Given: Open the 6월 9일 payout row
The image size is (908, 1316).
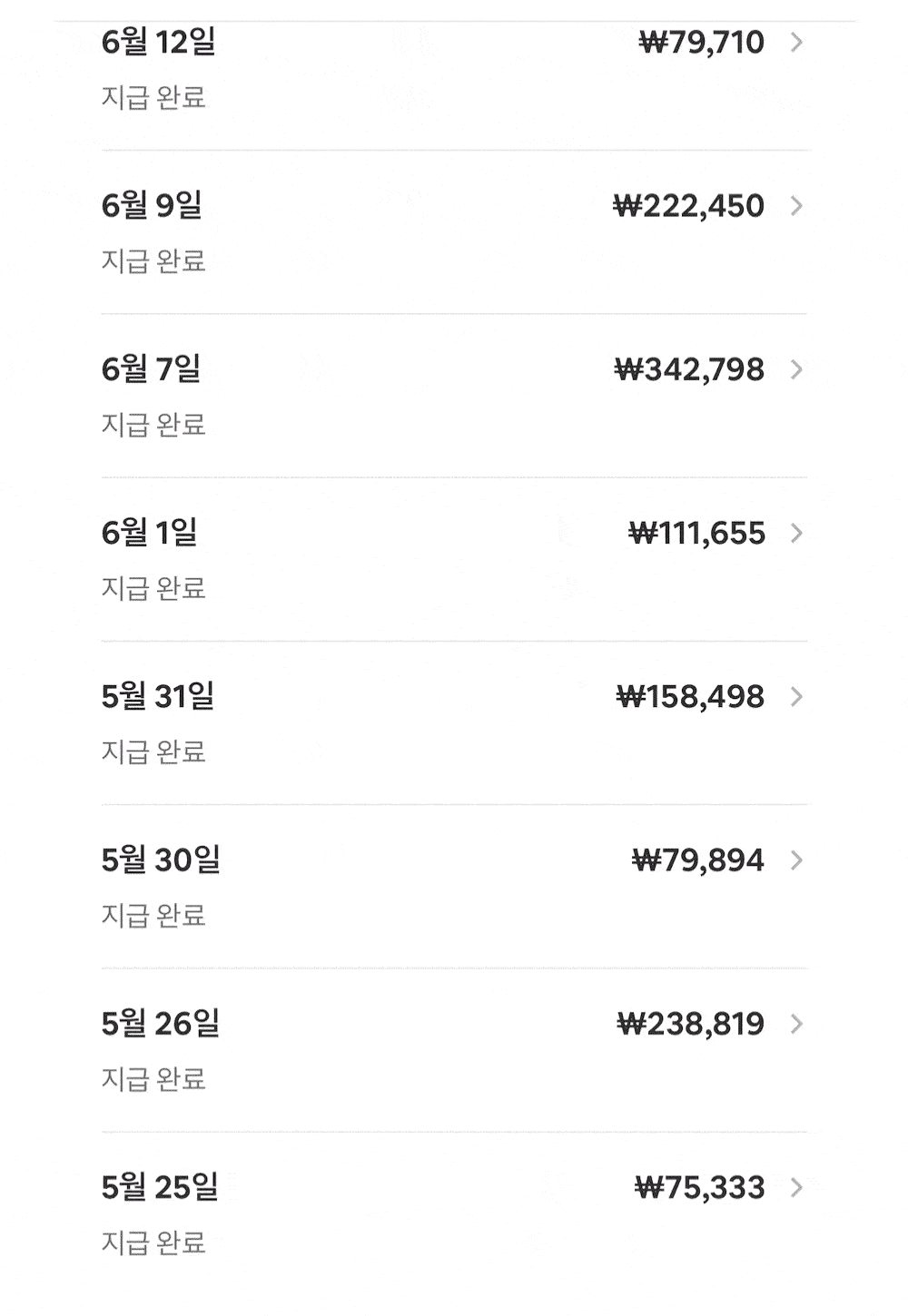Looking at the screenshot, I should (152, 206).
